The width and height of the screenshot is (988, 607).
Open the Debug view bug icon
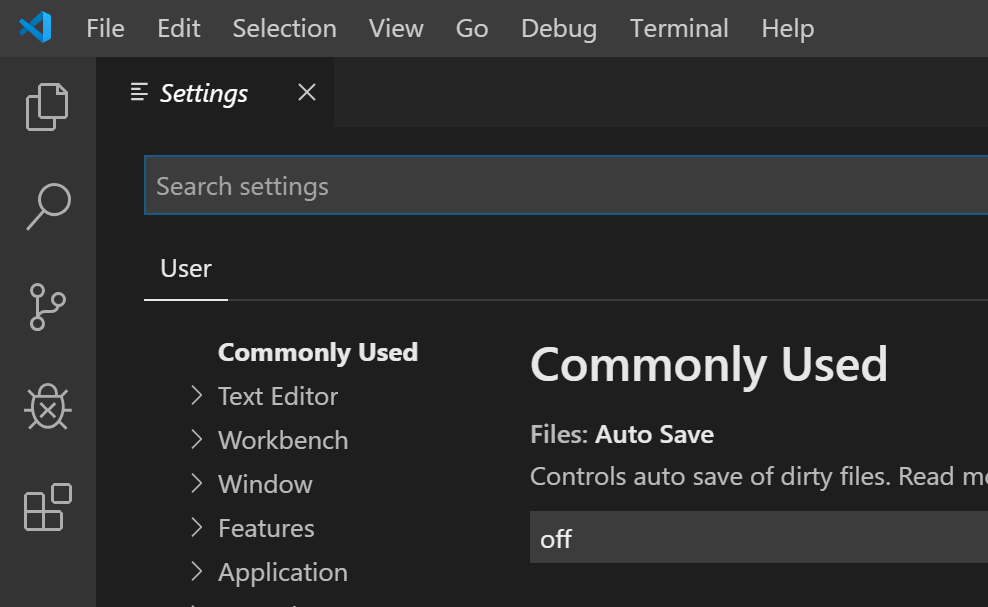(47, 407)
